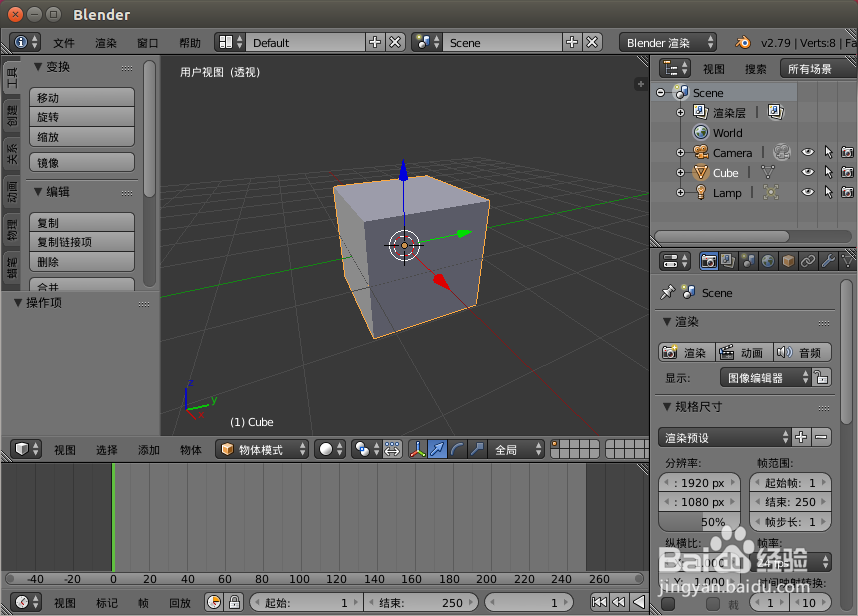The width and height of the screenshot is (858, 616).
Task: Open the Blender 渲染 engine dropdown
Action: point(668,42)
